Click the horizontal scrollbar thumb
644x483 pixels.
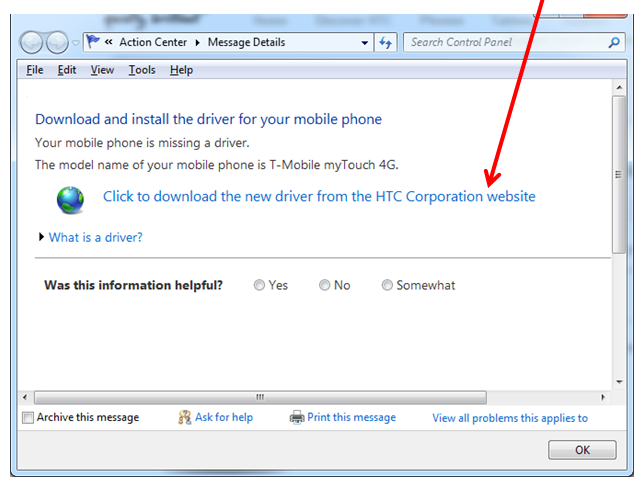[260, 397]
